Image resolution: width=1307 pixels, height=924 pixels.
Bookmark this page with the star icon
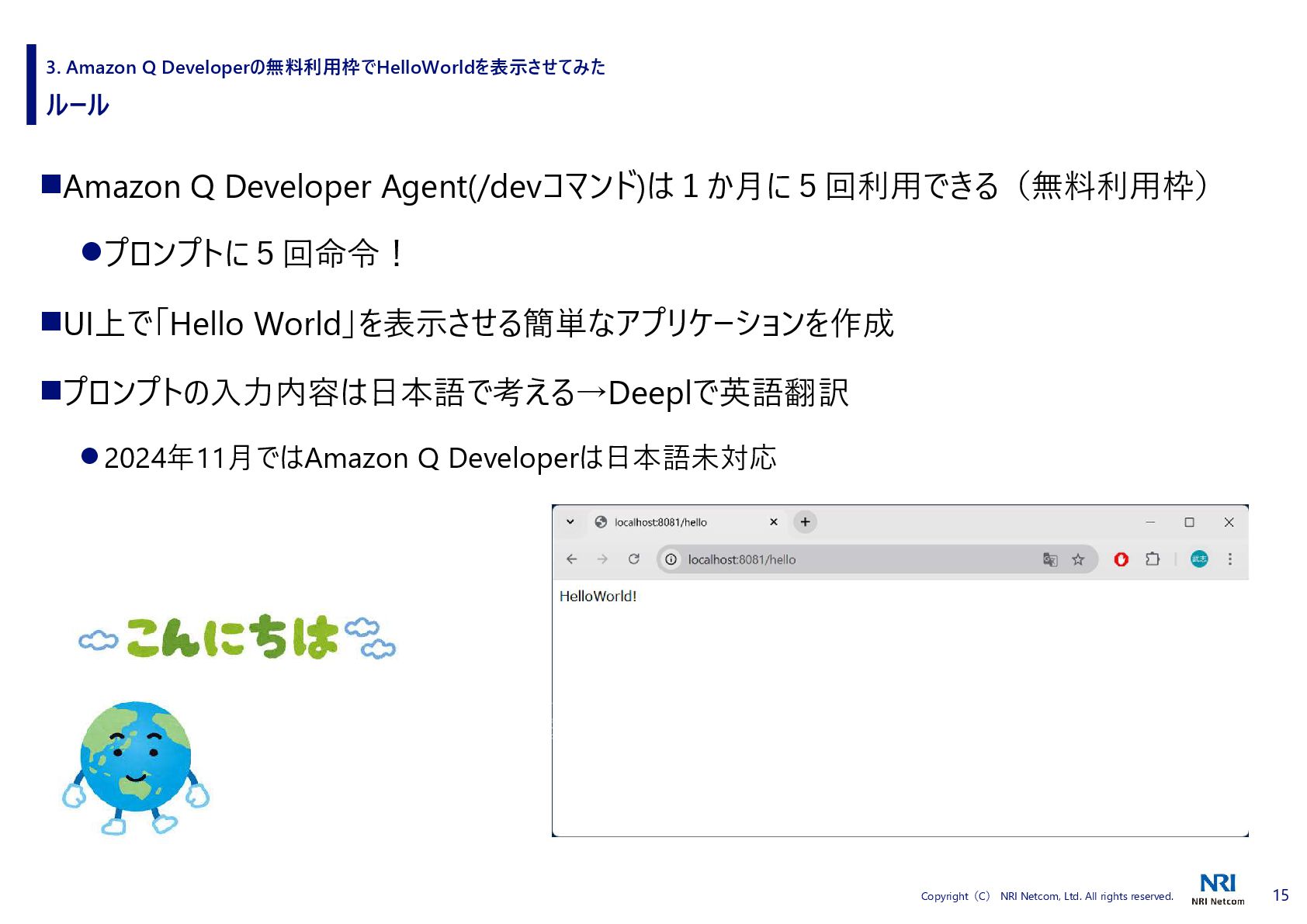[x=1078, y=559]
